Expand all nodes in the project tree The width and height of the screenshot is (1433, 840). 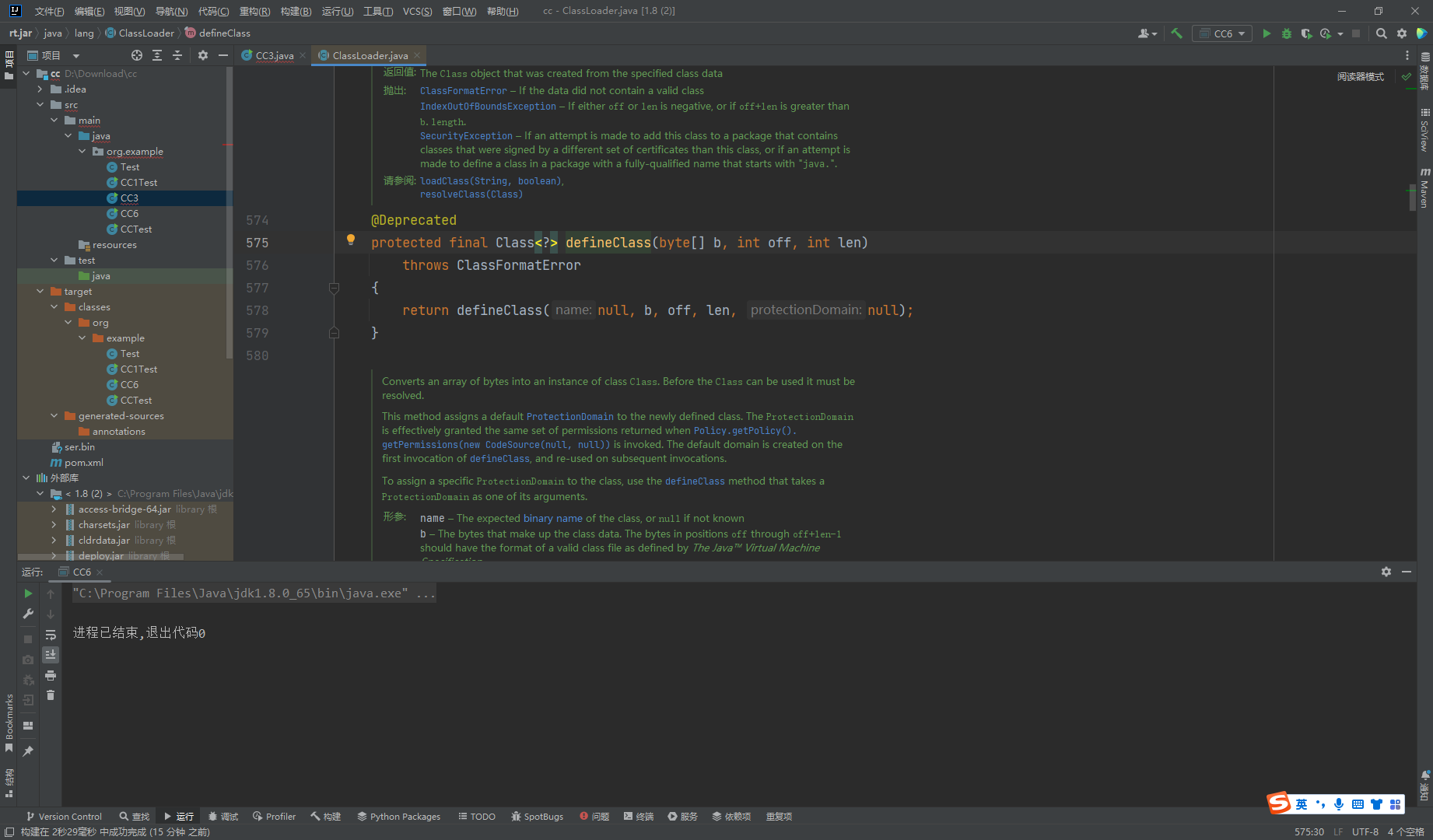click(157, 55)
